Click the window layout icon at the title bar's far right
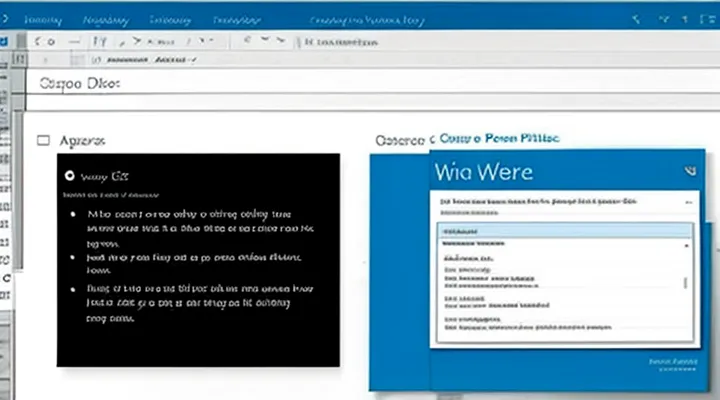This screenshot has height=400, width=720. (708, 19)
